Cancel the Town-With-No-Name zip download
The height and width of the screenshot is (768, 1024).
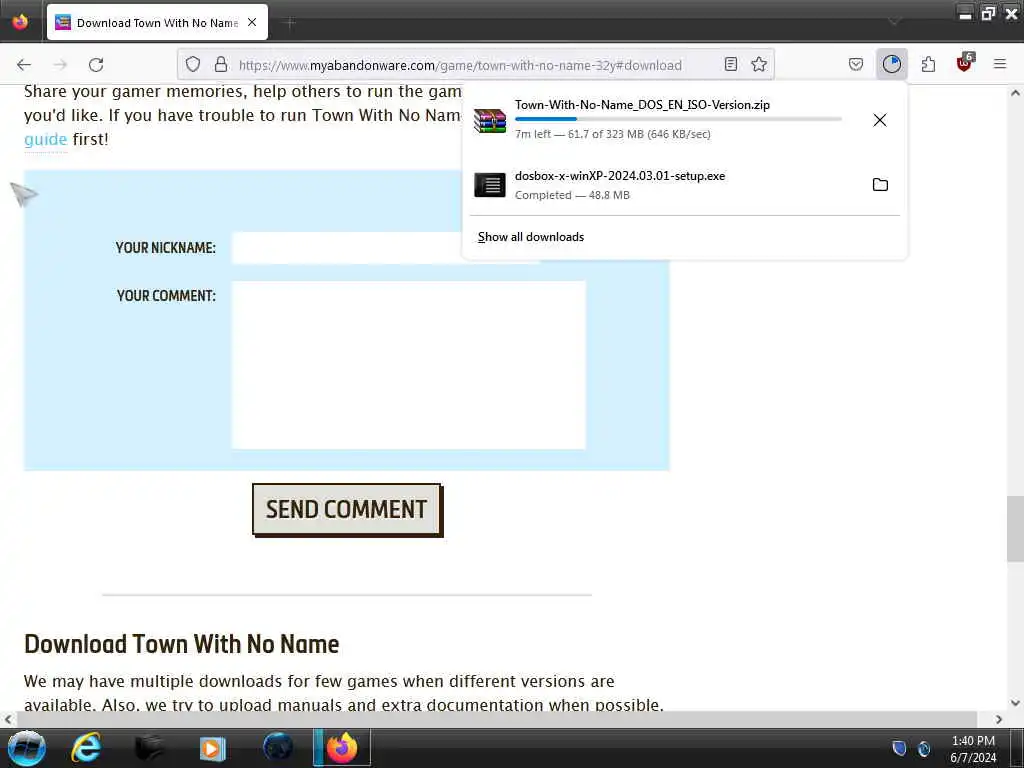coord(880,120)
